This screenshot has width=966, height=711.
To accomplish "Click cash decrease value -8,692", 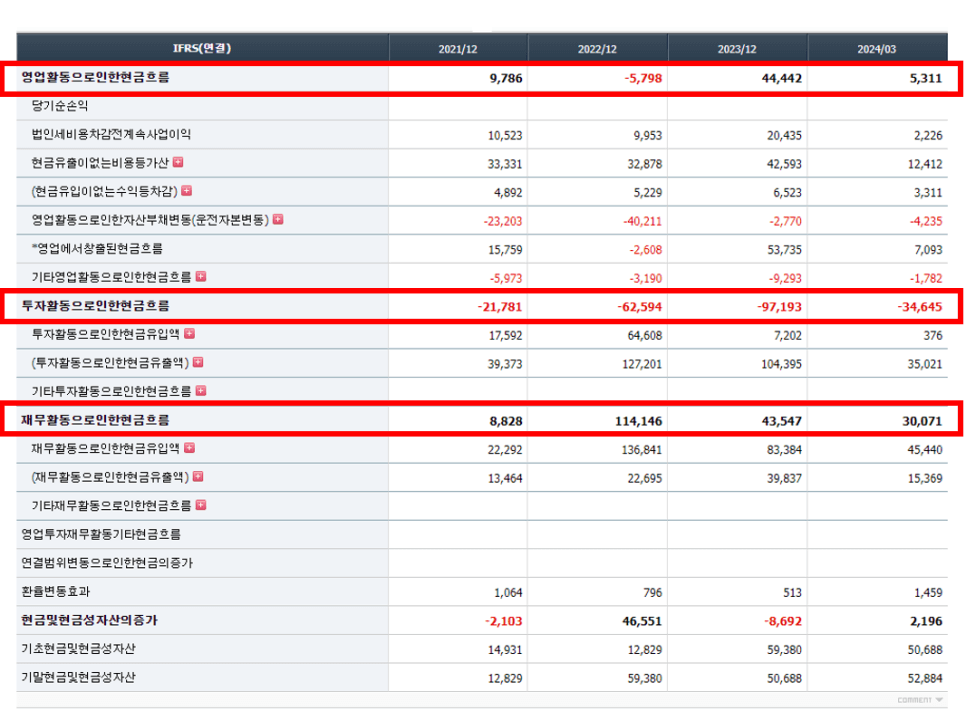I will click(783, 621).
